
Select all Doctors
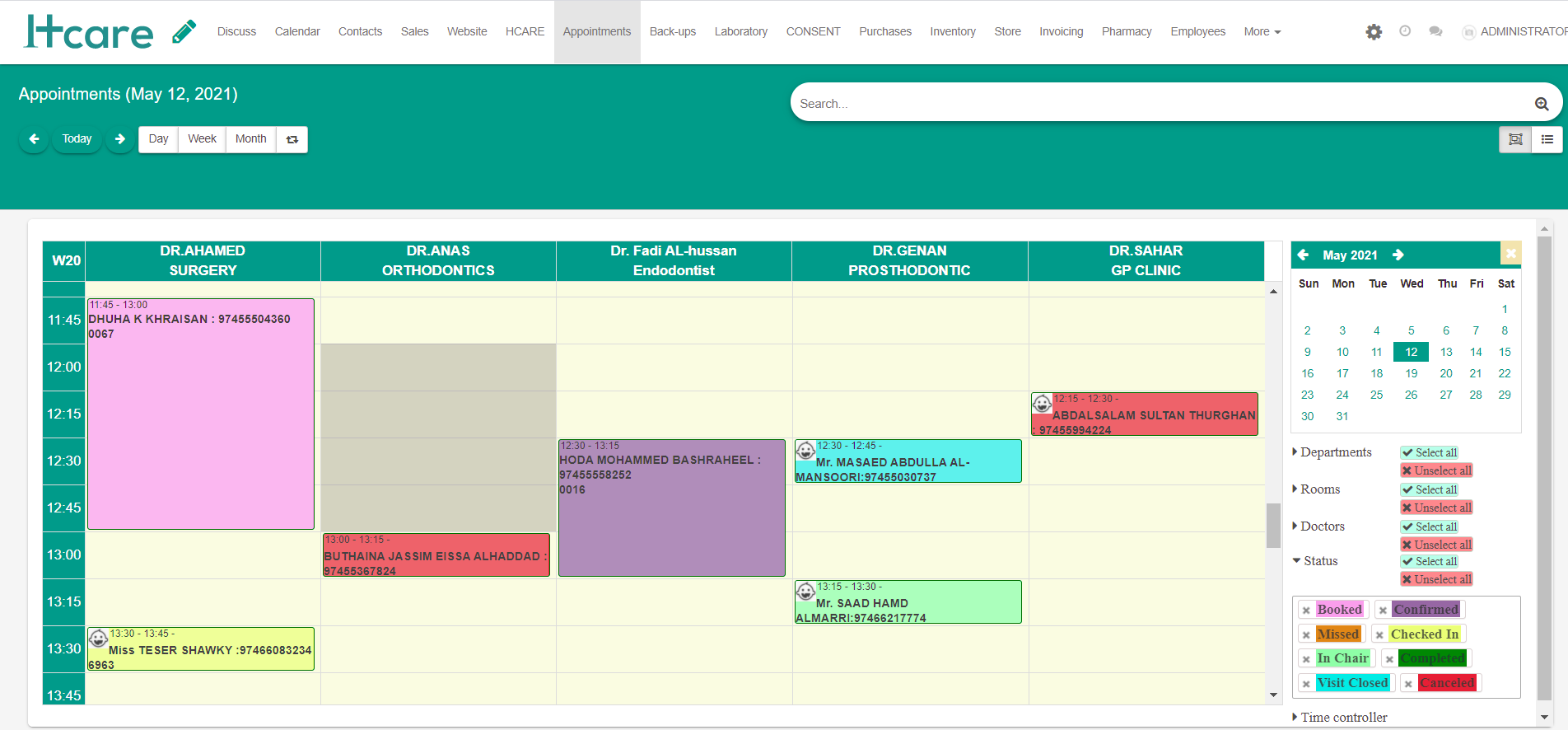coord(1430,526)
